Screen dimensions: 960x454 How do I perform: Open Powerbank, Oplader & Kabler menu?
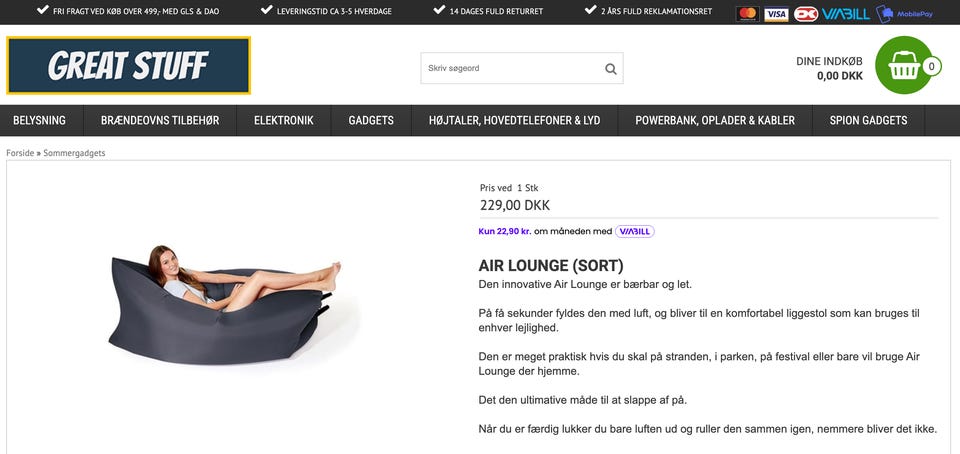(715, 121)
